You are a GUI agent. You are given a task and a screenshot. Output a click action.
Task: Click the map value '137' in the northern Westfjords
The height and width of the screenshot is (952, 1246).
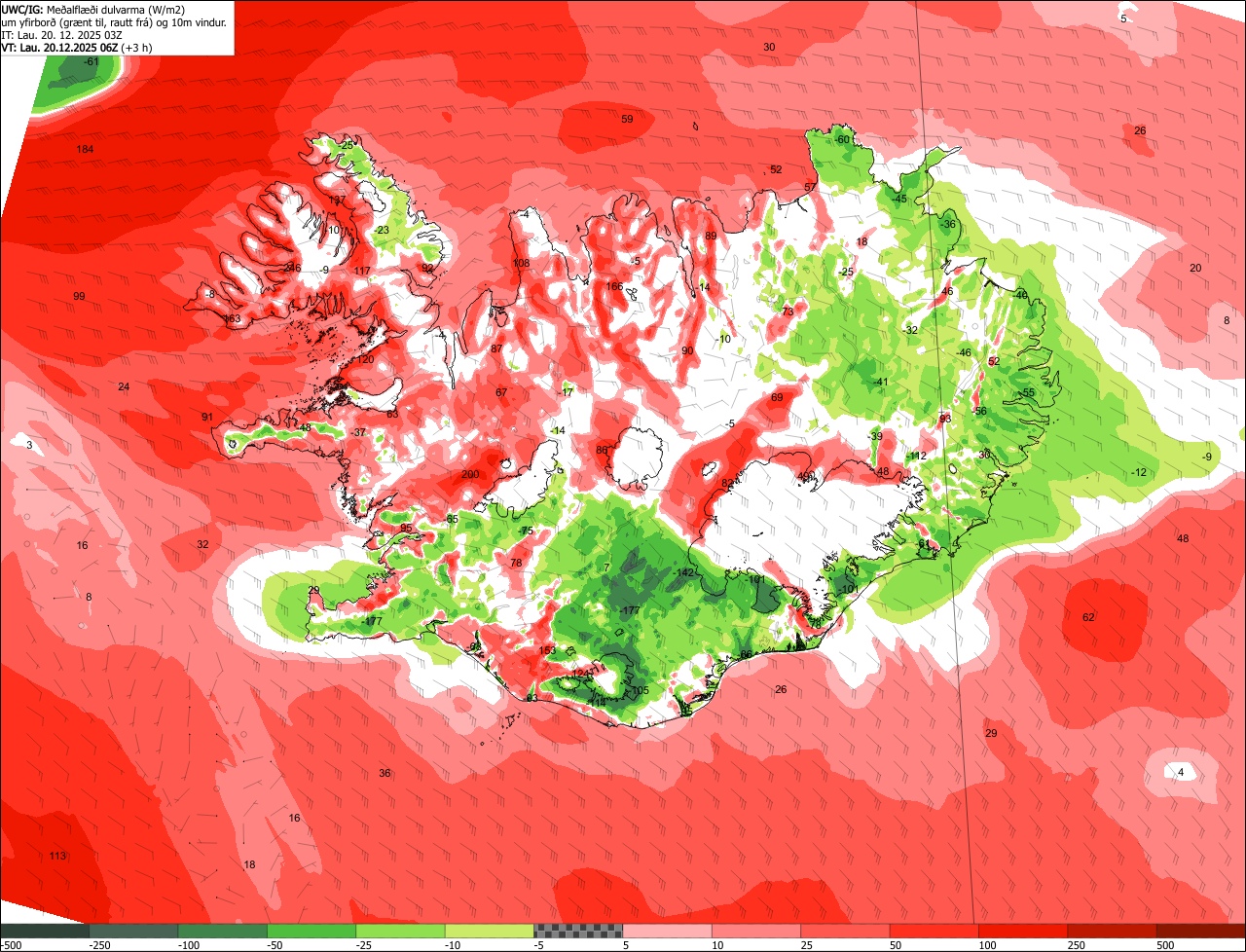tap(337, 200)
